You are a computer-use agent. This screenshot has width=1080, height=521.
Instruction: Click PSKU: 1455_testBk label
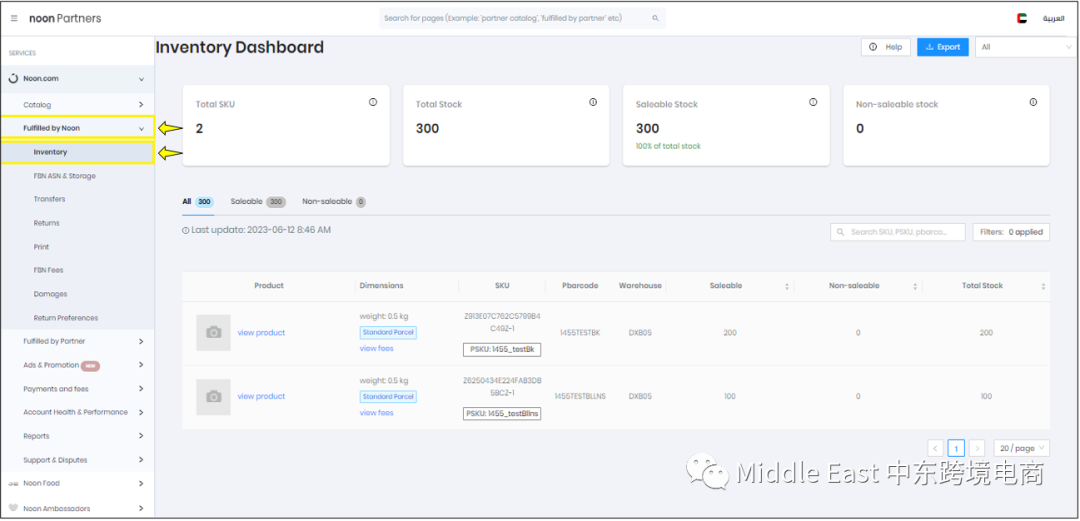click(x=502, y=350)
